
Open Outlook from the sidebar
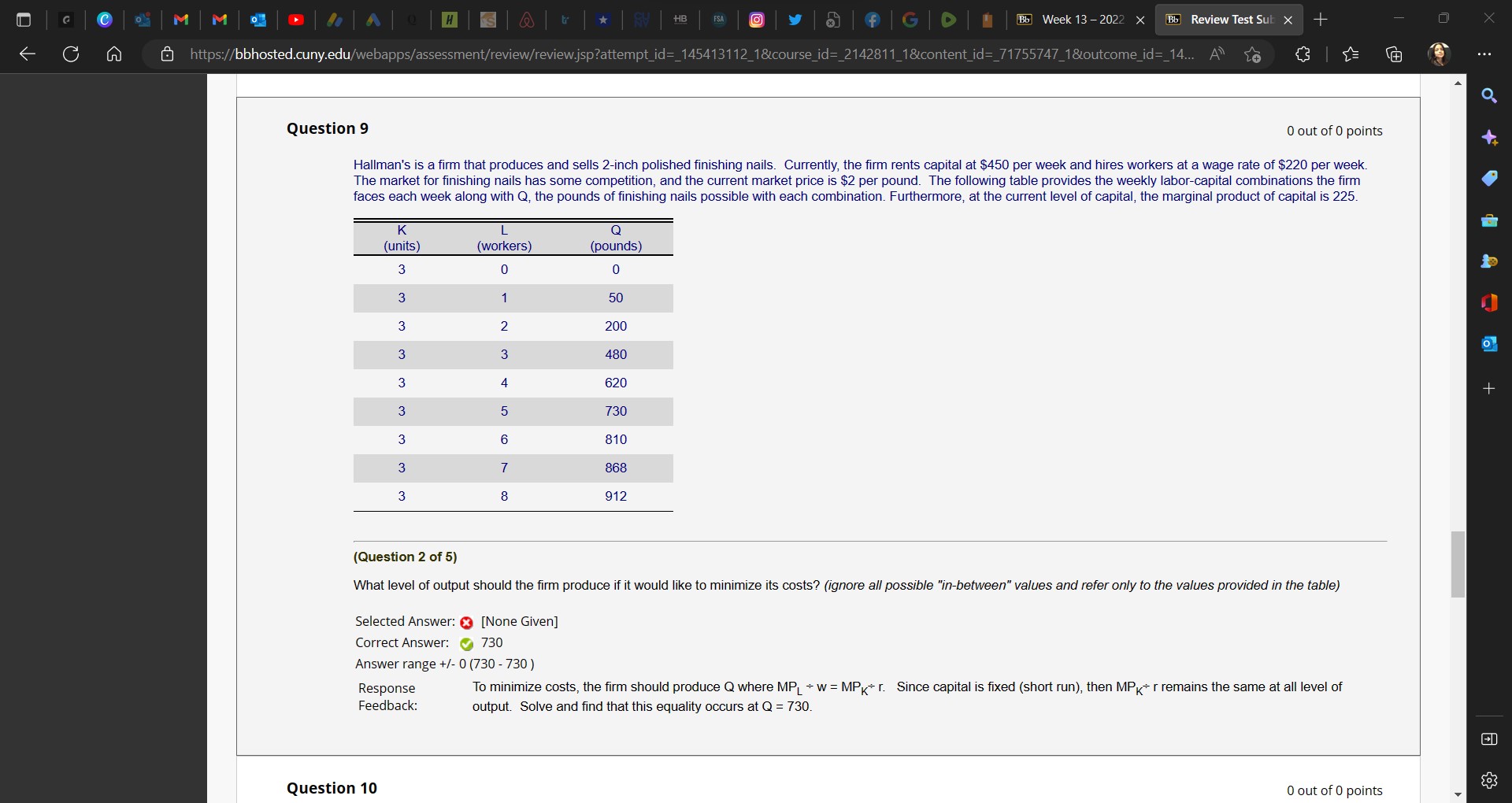(1491, 344)
